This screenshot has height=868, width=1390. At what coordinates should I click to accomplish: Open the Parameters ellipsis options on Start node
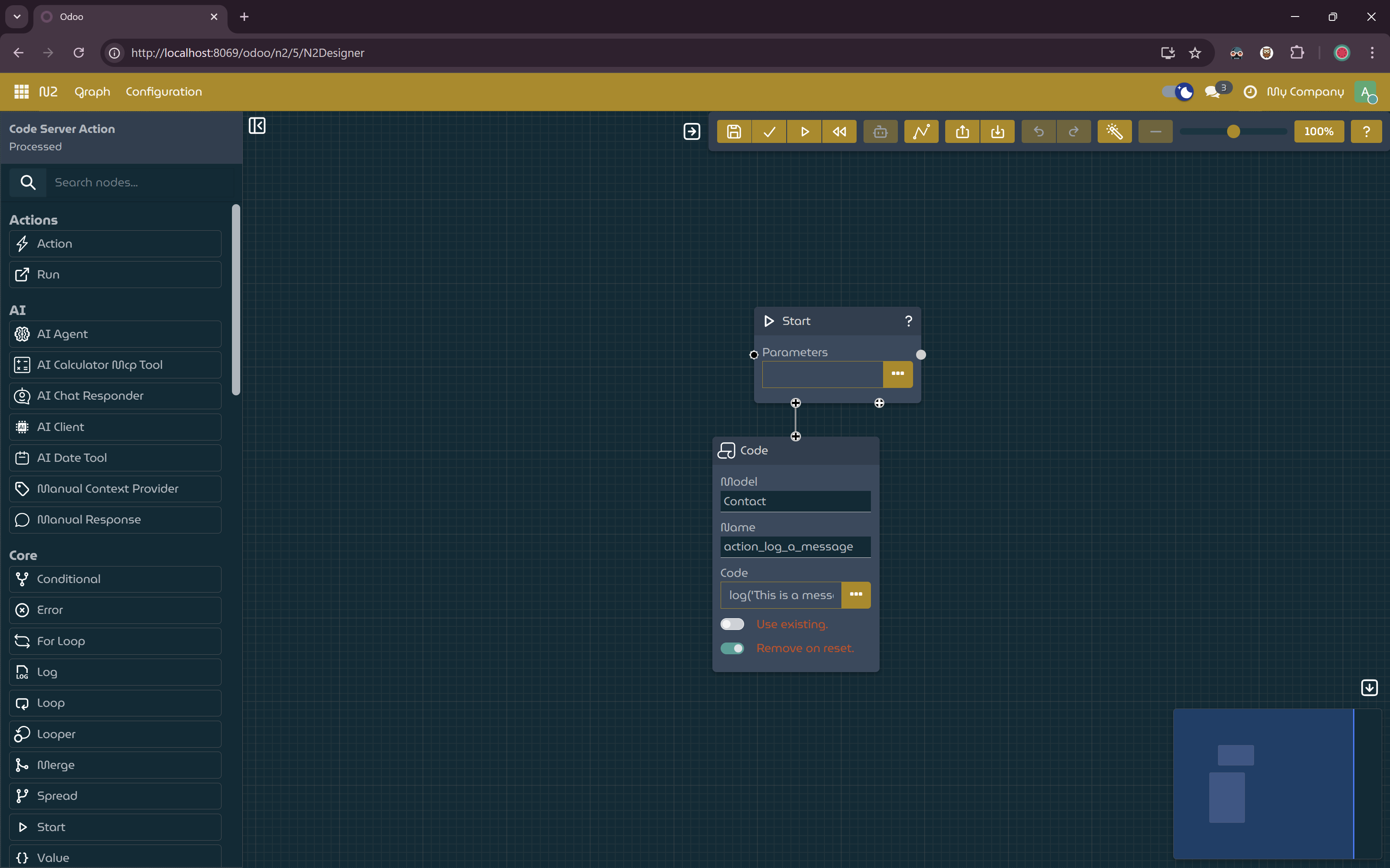897,374
